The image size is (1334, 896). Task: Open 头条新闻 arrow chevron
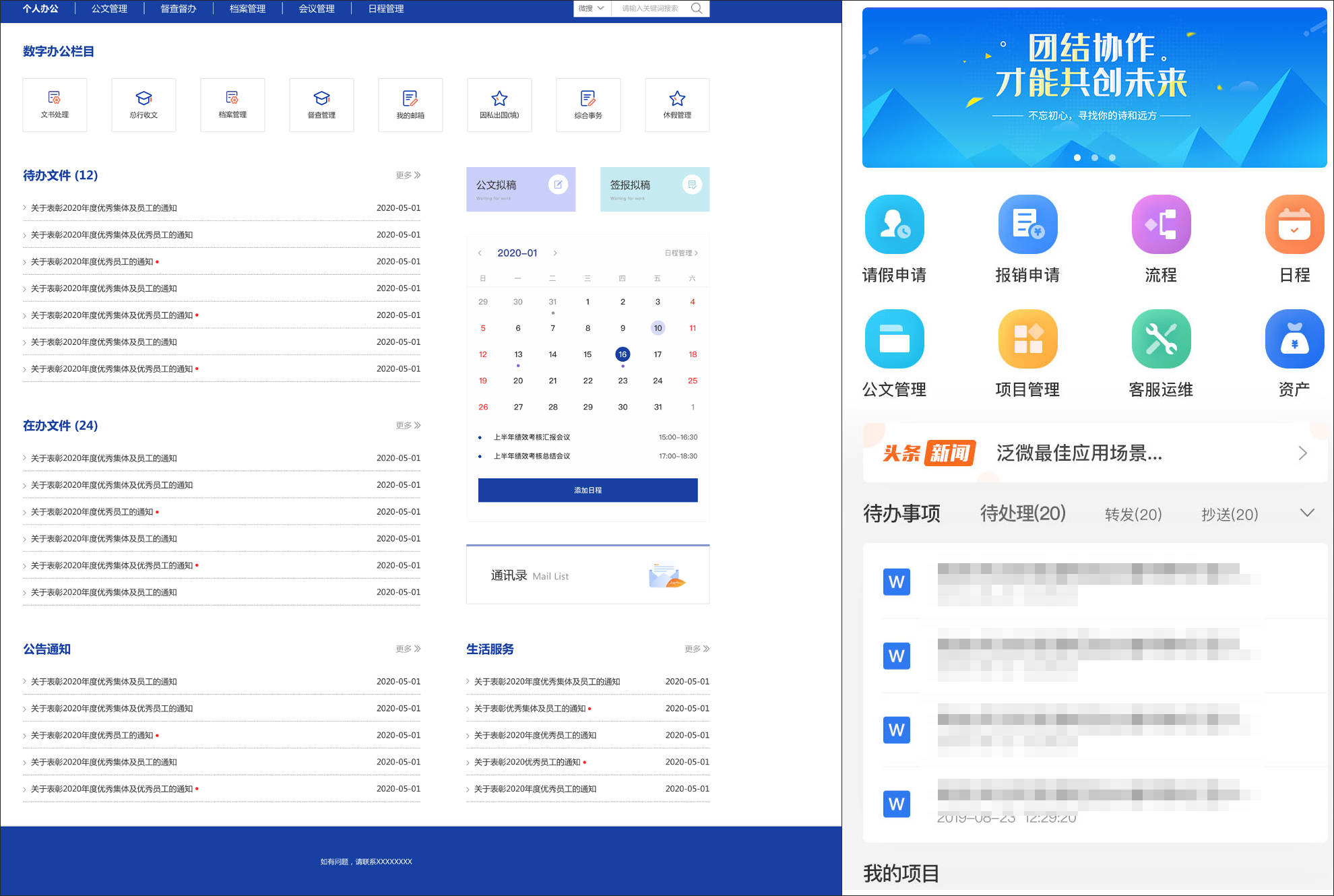click(1302, 453)
